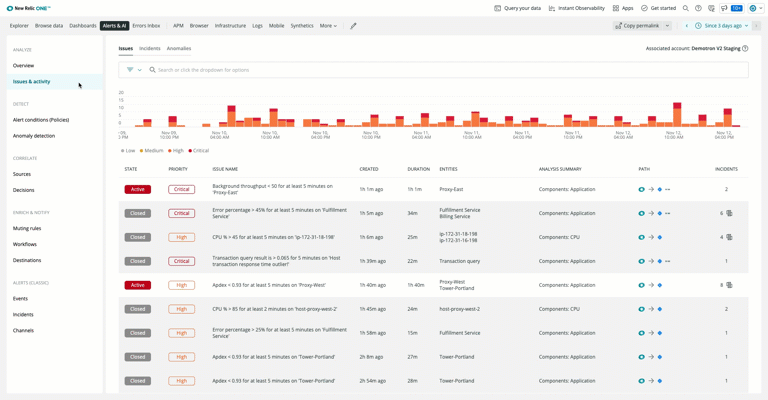Open Synthetics in top navigation

click(302, 26)
